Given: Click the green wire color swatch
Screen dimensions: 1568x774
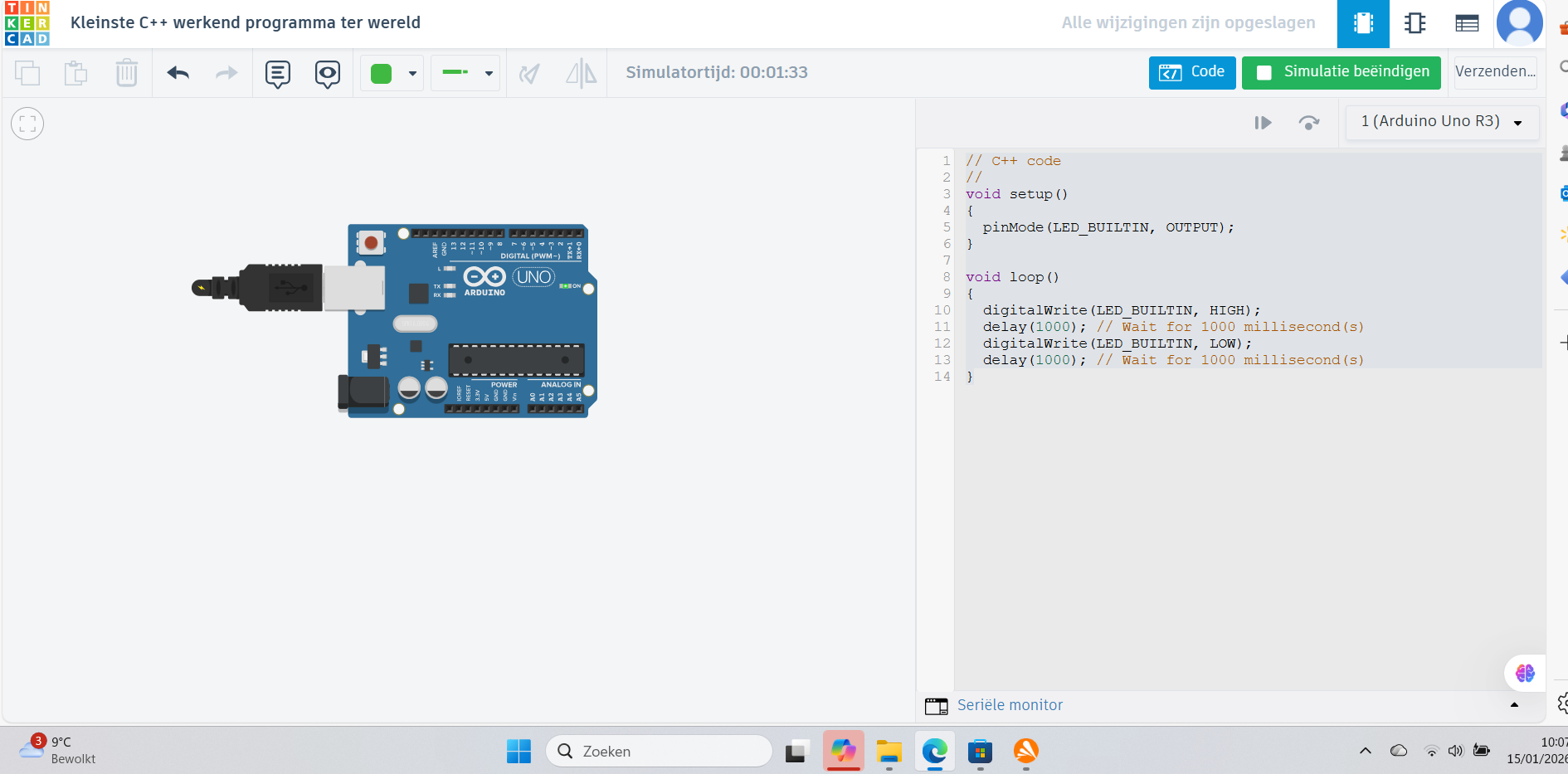Looking at the screenshot, I should (x=381, y=73).
